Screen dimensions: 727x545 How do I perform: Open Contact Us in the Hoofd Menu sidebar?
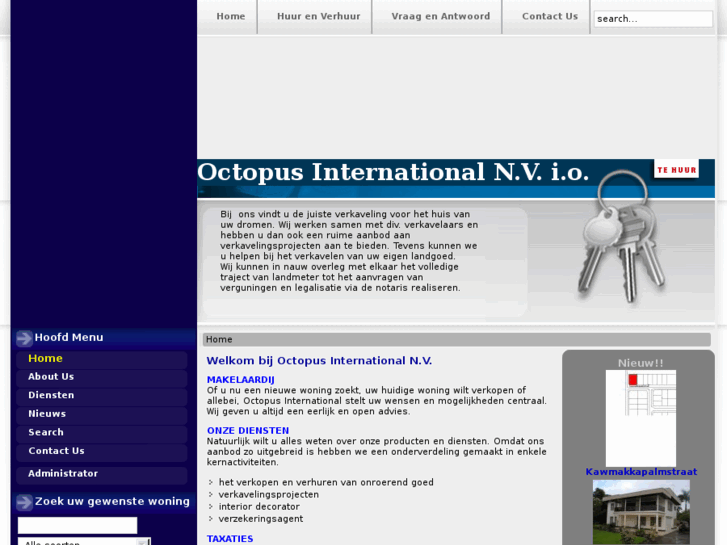[102, 451]
